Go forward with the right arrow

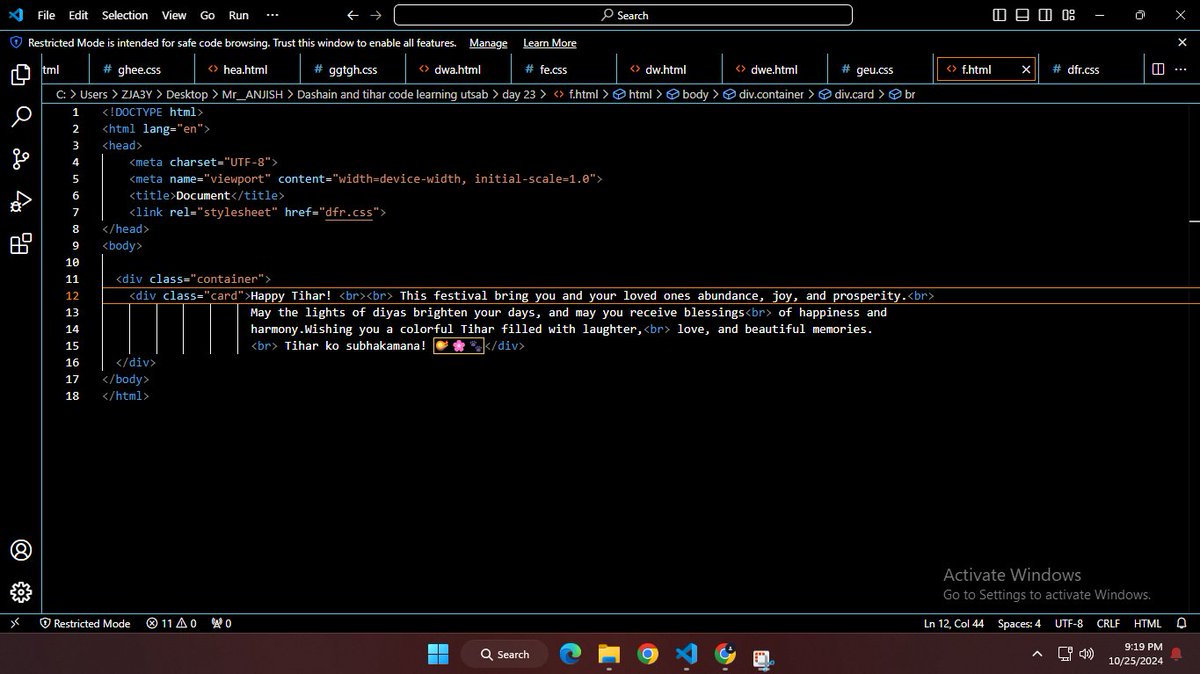tap(376, 15)
